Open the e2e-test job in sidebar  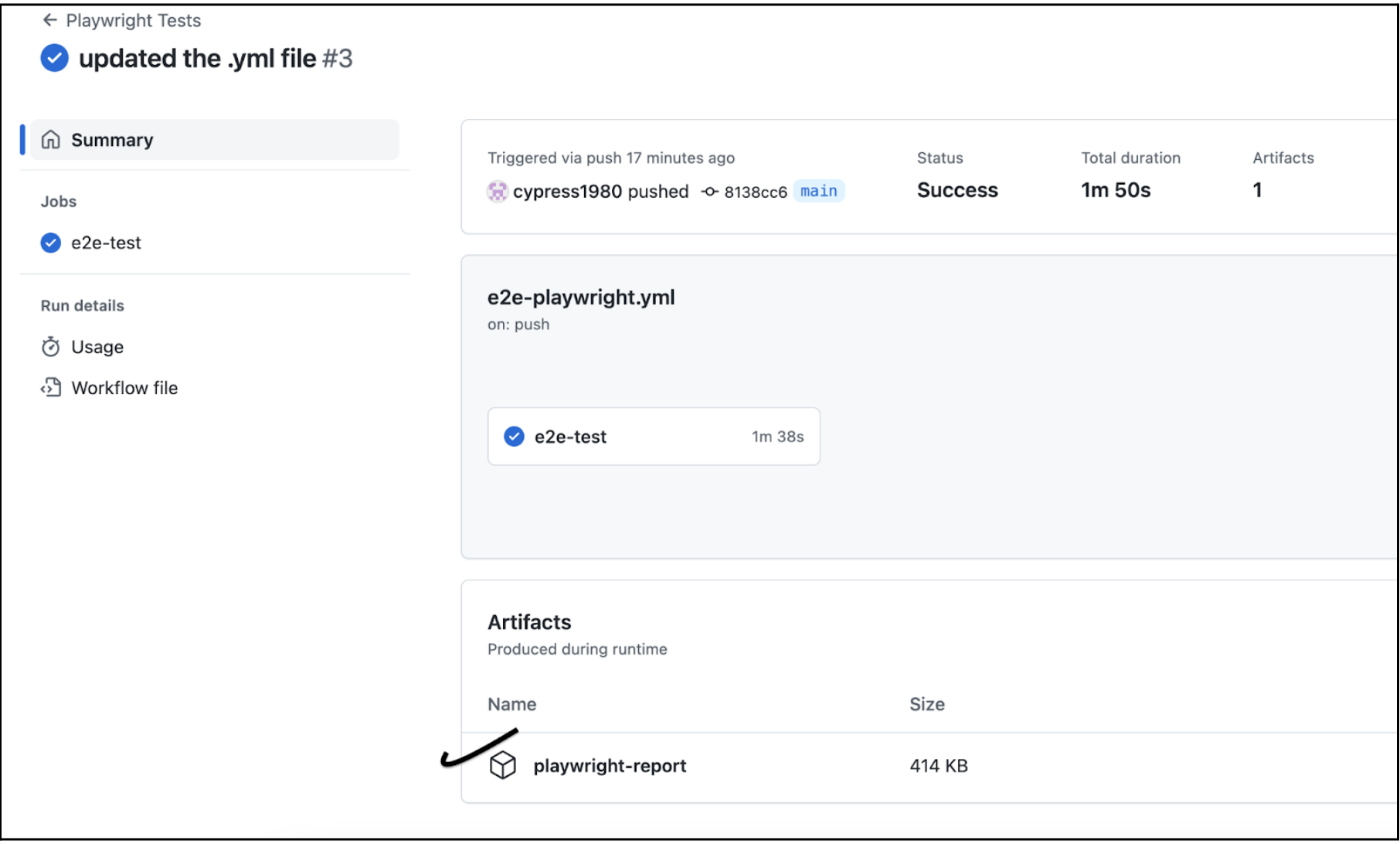[x=106, y=243]
